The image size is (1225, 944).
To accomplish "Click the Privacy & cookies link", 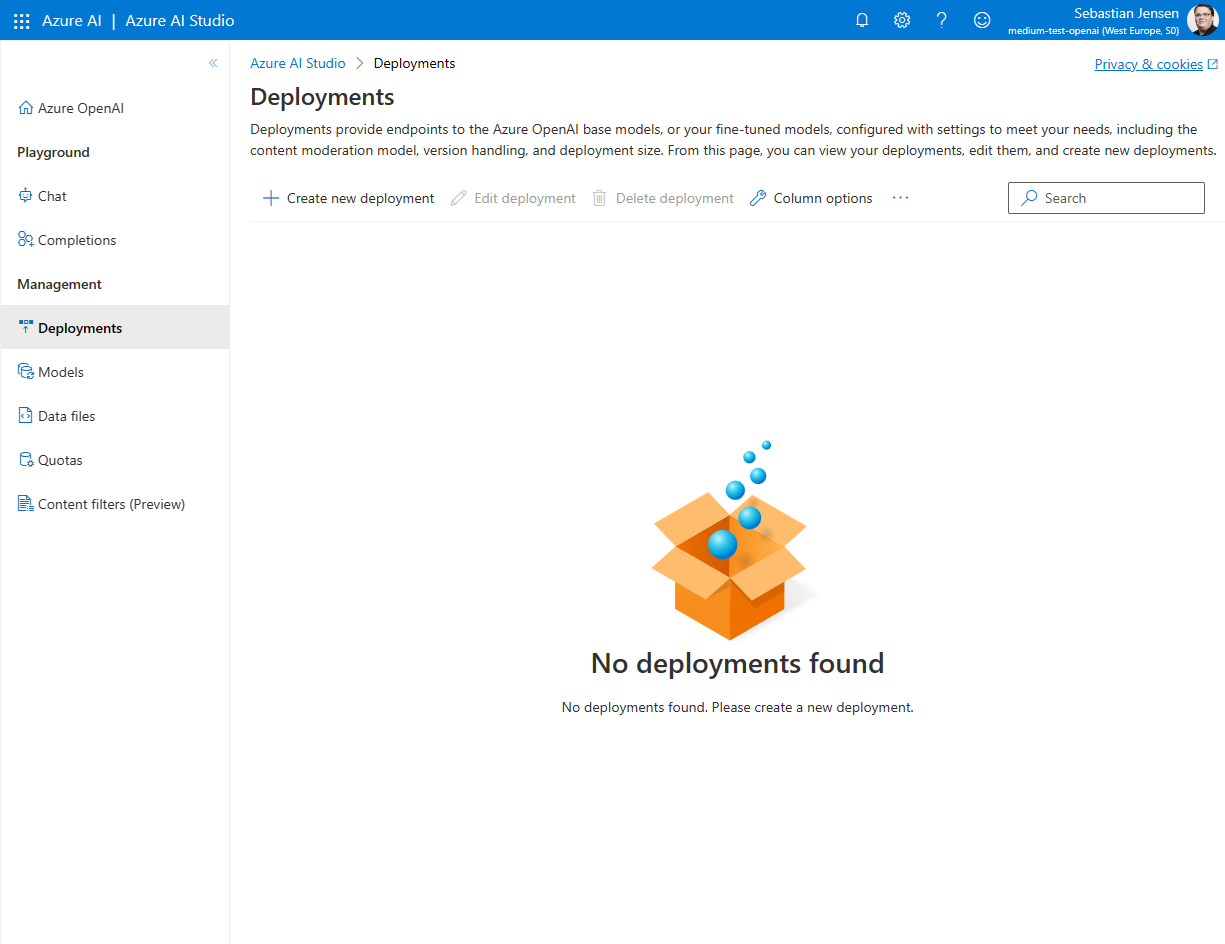I will (x=1148, y=64).
